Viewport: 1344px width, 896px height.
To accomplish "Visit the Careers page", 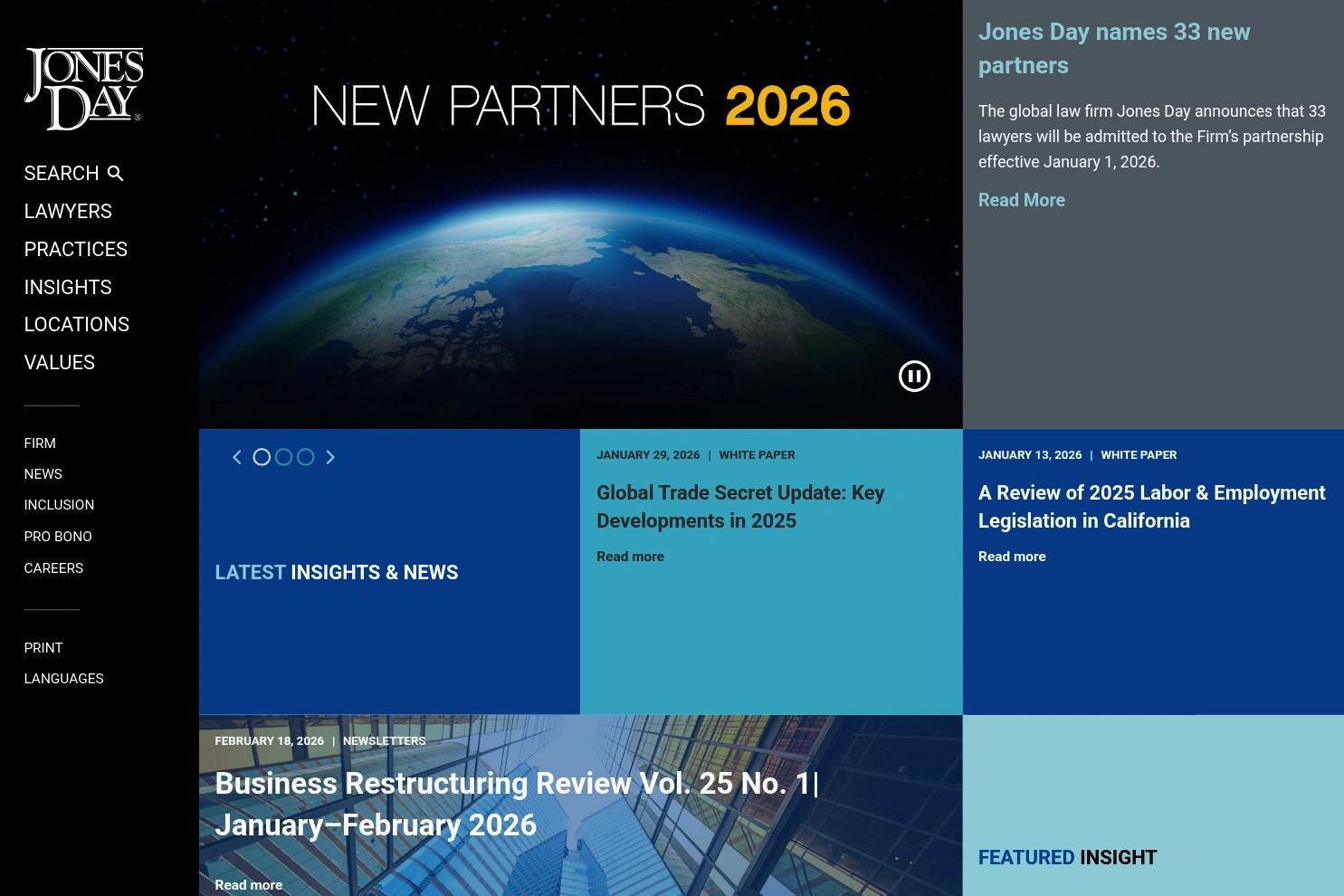I will [53, 568].
